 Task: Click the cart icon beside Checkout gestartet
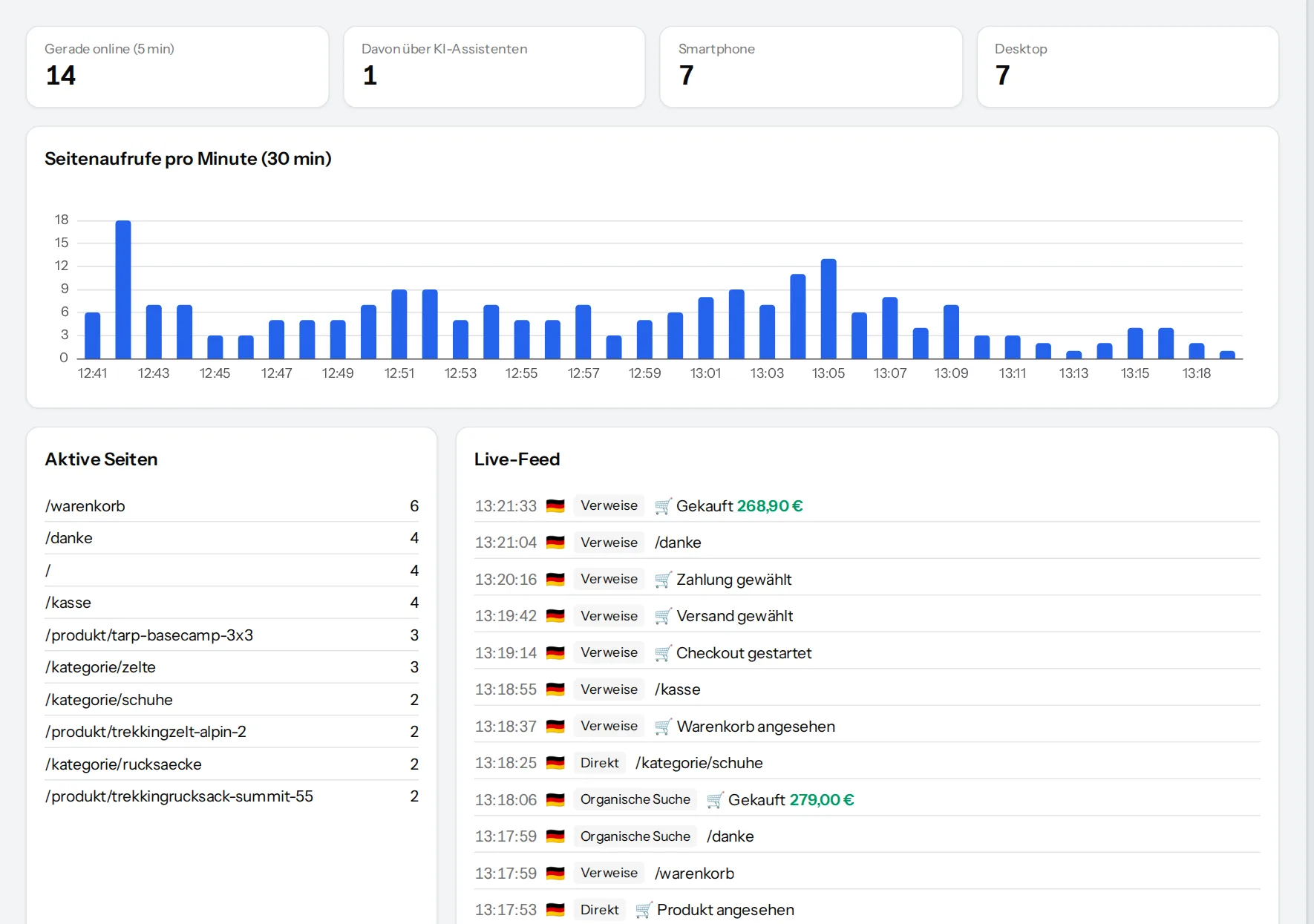663,653
